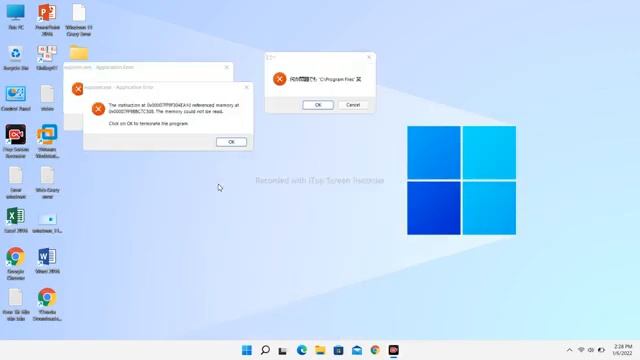
Task: Open the Control Panel desktop icon
Action: pos(16,98)
